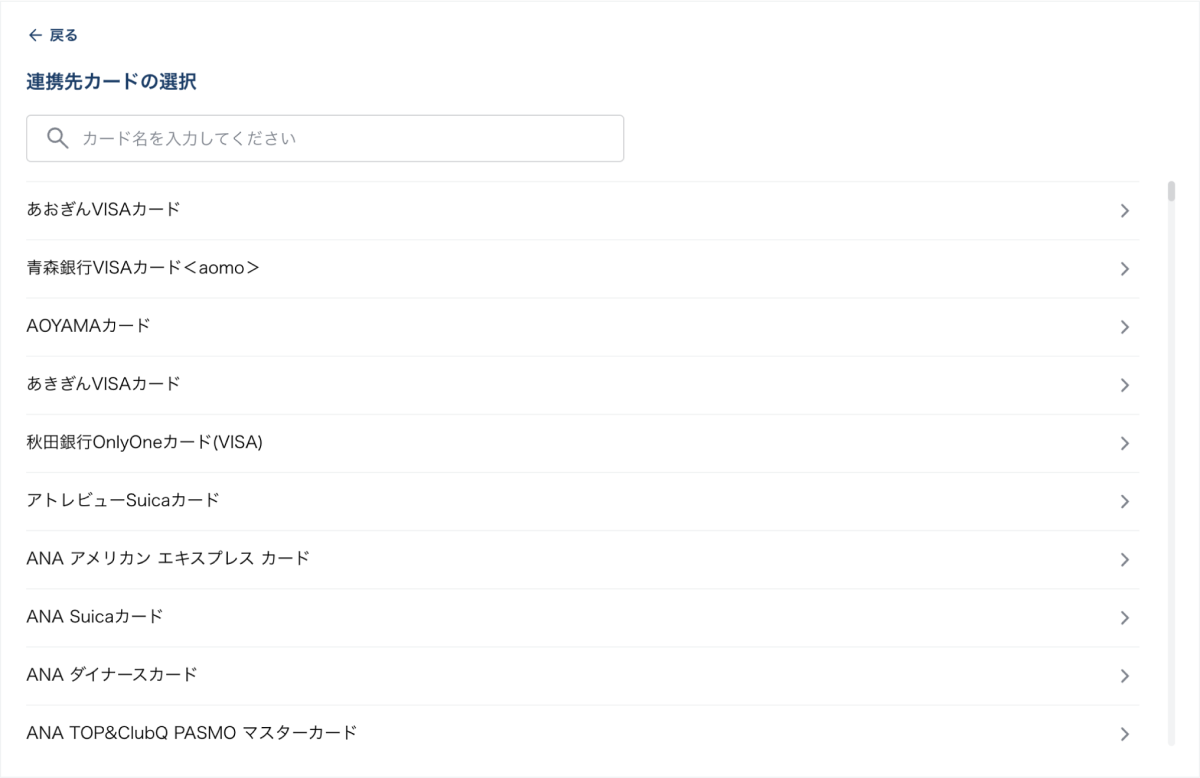This screenshot has height=778, width=1200.
Task: Click chevron arrow for AOYAMAカード row
Action: pyautogui.click(x=1125, y=327)
